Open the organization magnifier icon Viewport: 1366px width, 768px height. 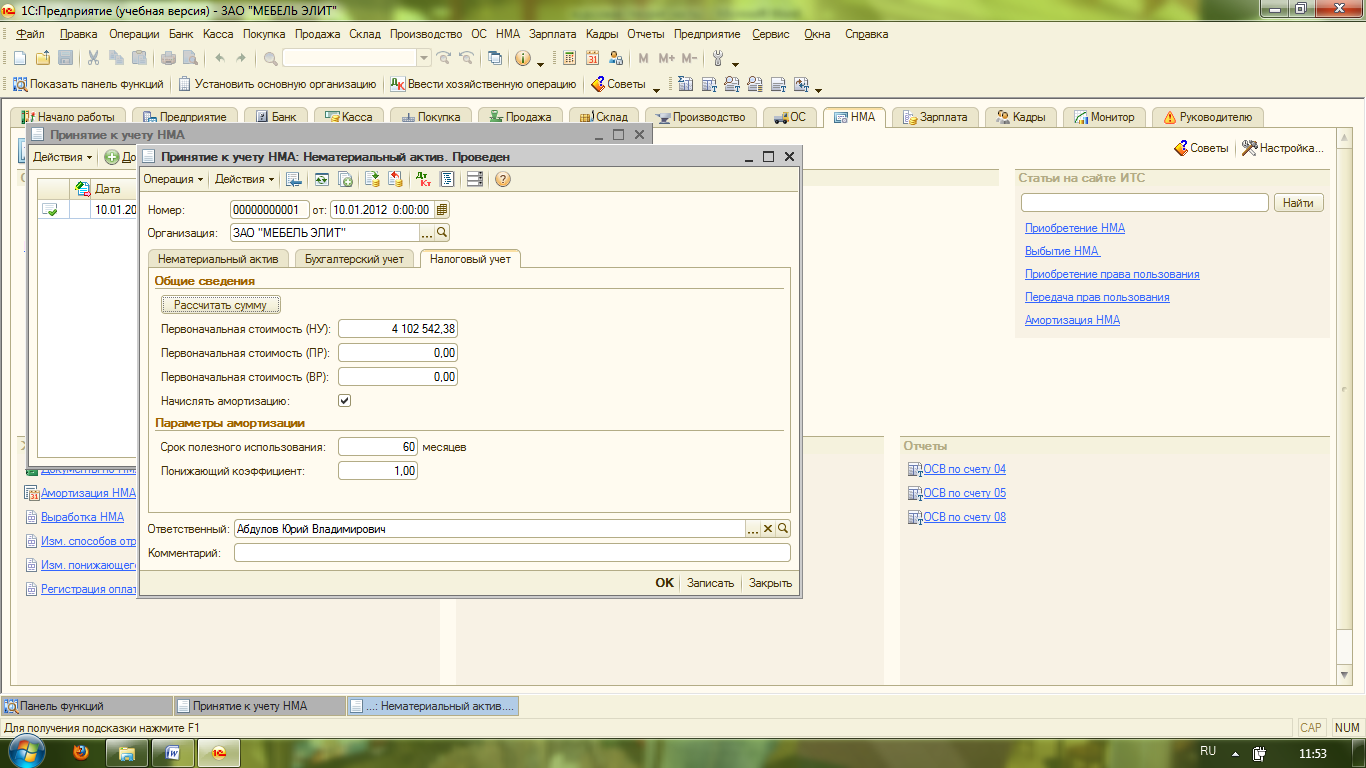[x=442, y=232]
